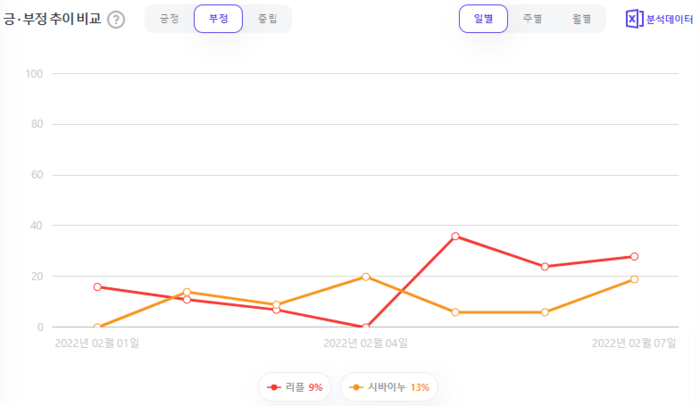This screenshot has height=406, width=700.
Task: Toggle the 리플 9% legend series
Action: pyautogui.click(x=295, y=387)
